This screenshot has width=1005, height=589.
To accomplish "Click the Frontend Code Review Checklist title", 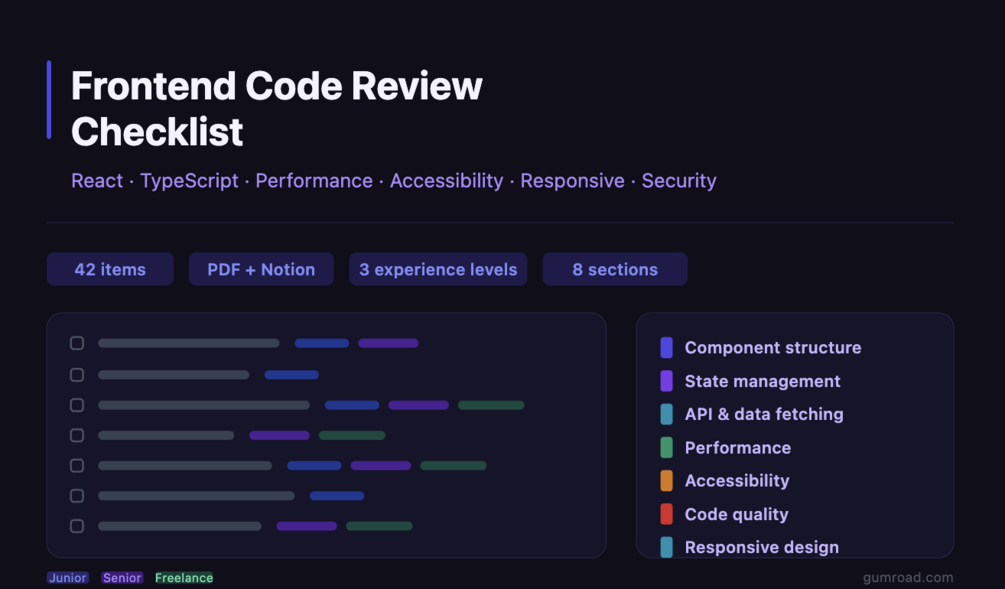I will pos(276,108).
